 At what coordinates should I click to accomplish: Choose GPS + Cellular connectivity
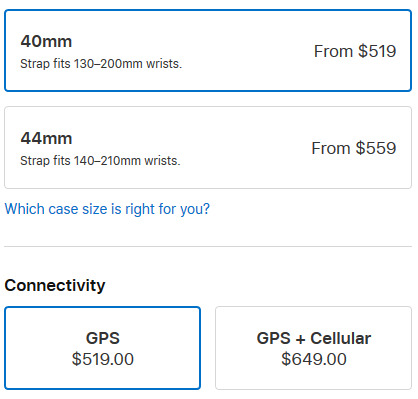tap(314, 348)
